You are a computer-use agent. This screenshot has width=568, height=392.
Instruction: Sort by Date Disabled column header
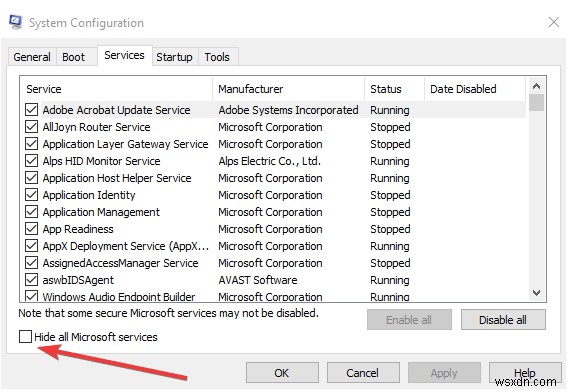(x=475, y=89)
